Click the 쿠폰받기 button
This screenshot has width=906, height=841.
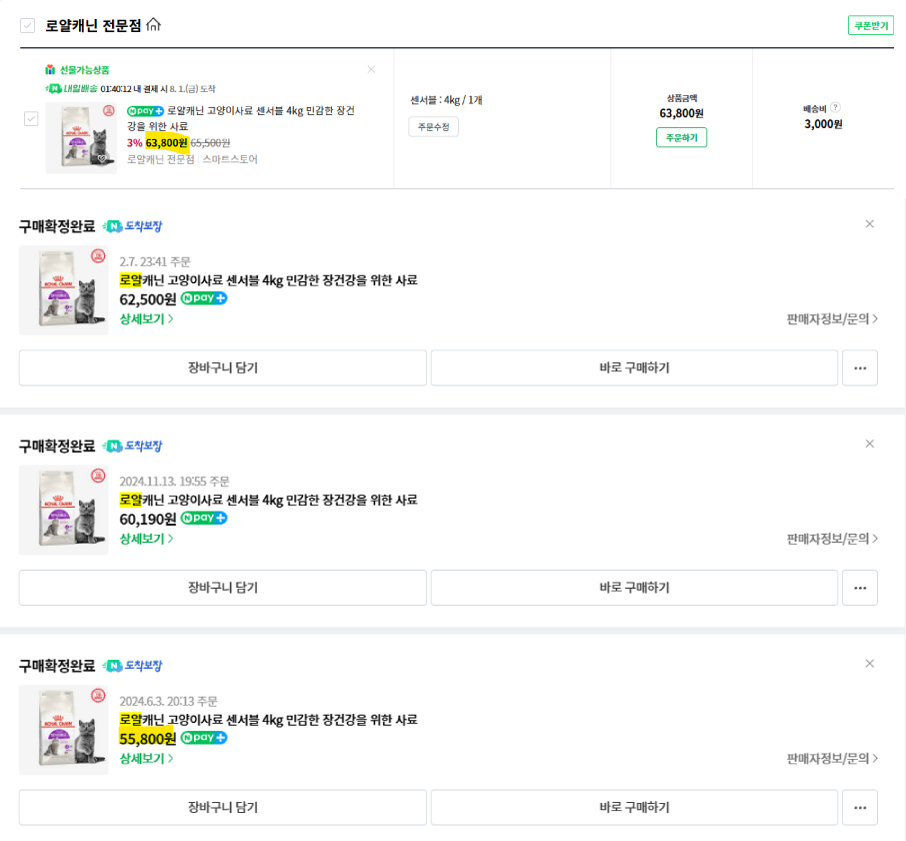coord(870,26)
